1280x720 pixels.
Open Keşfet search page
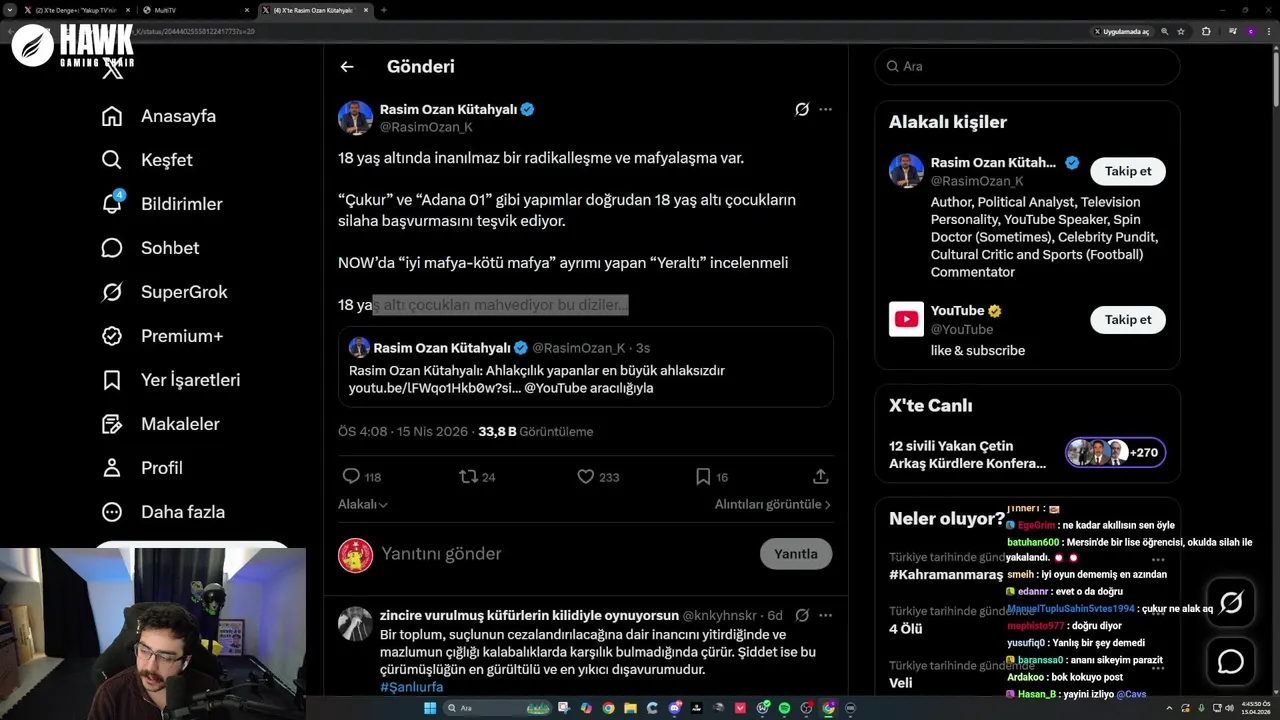tap(147, 160)
